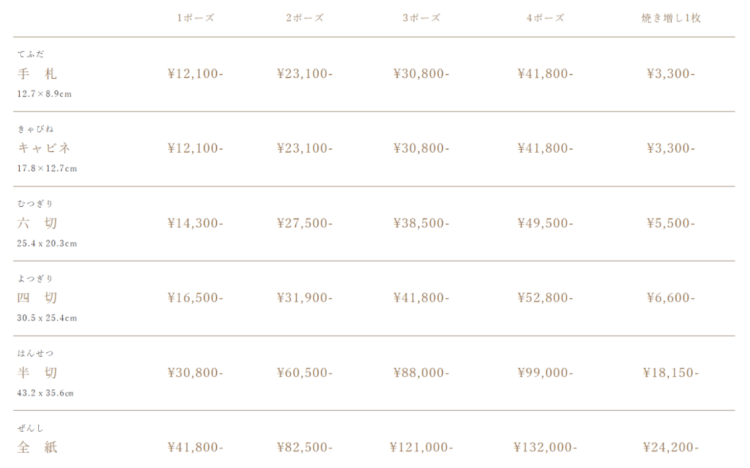Click the 2ポーズ column header
Viewport: 750px width, 468px height.
coord(305,18)
